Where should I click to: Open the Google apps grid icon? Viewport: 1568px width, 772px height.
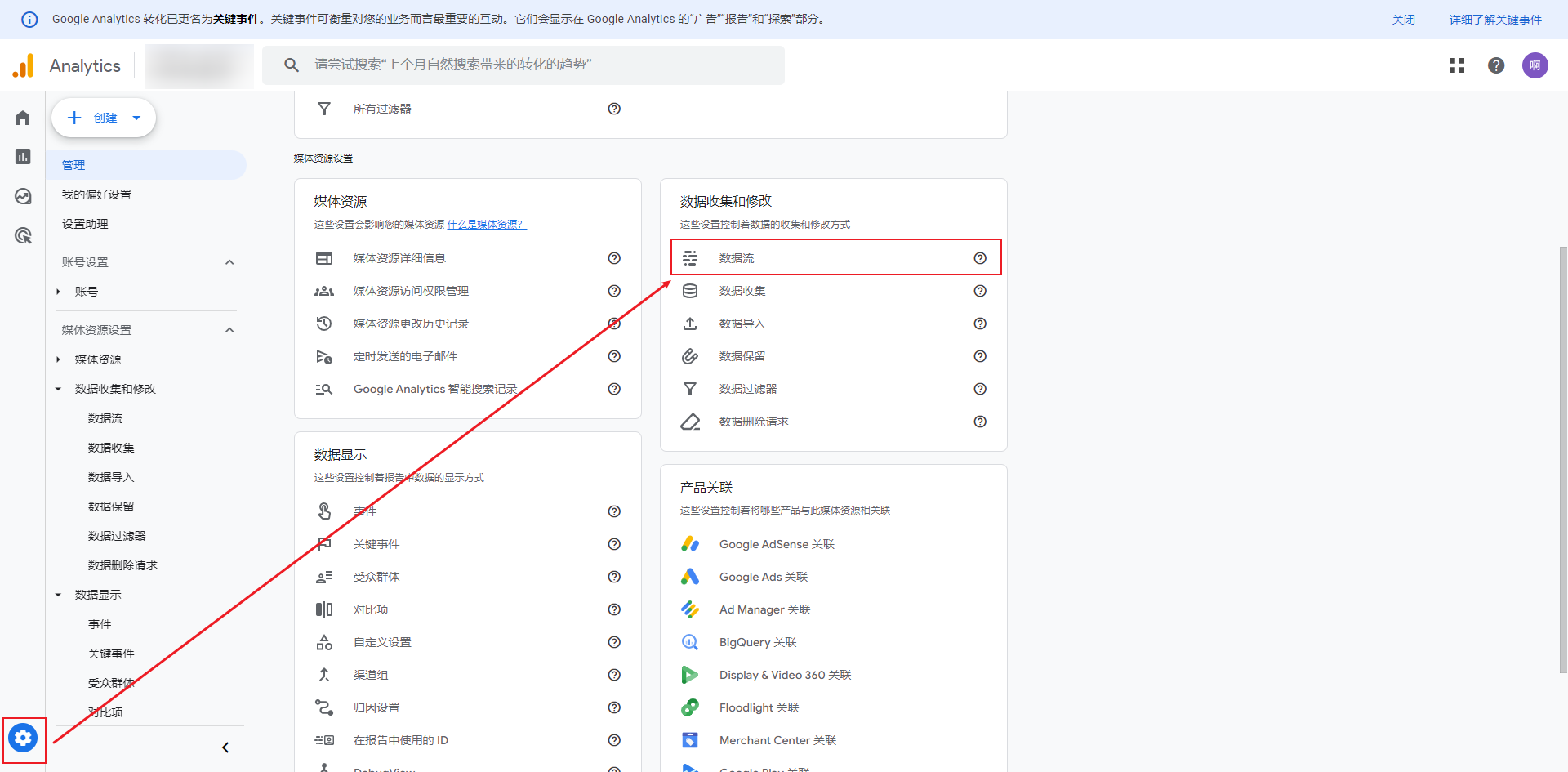[1456, 65]
